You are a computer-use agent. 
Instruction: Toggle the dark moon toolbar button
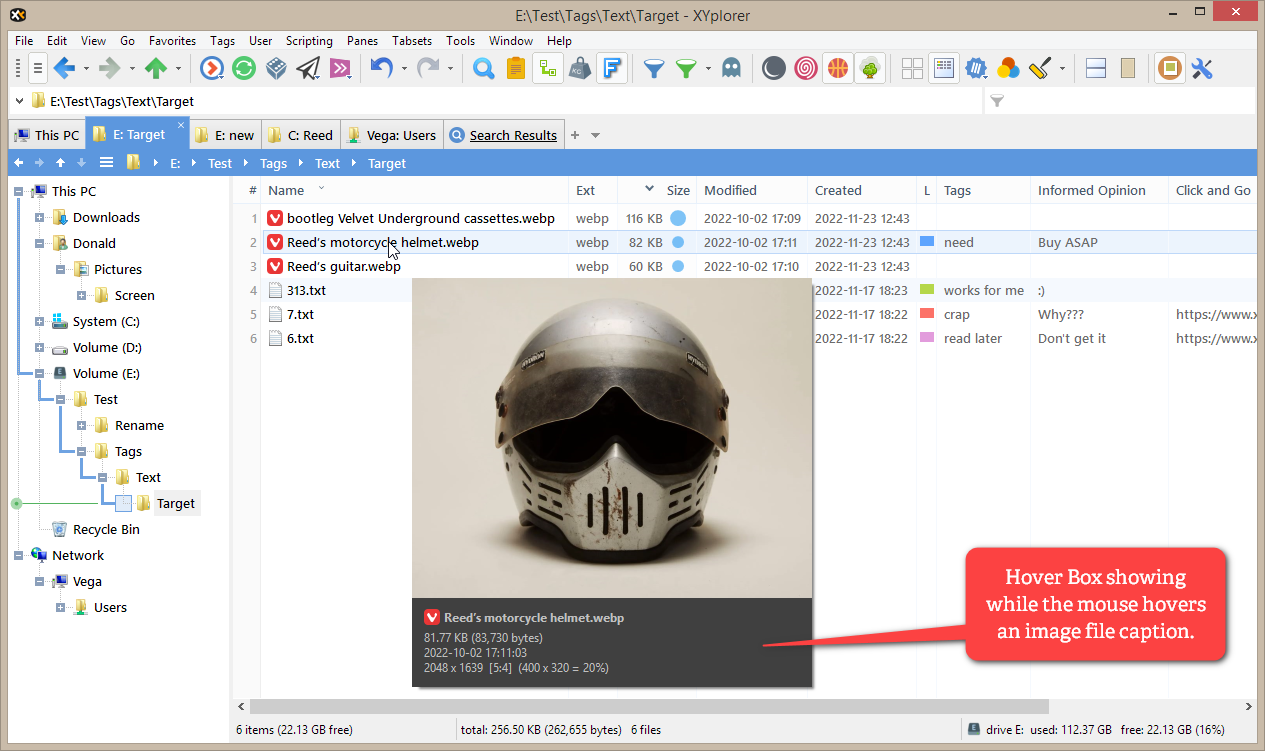click(773, 68)
